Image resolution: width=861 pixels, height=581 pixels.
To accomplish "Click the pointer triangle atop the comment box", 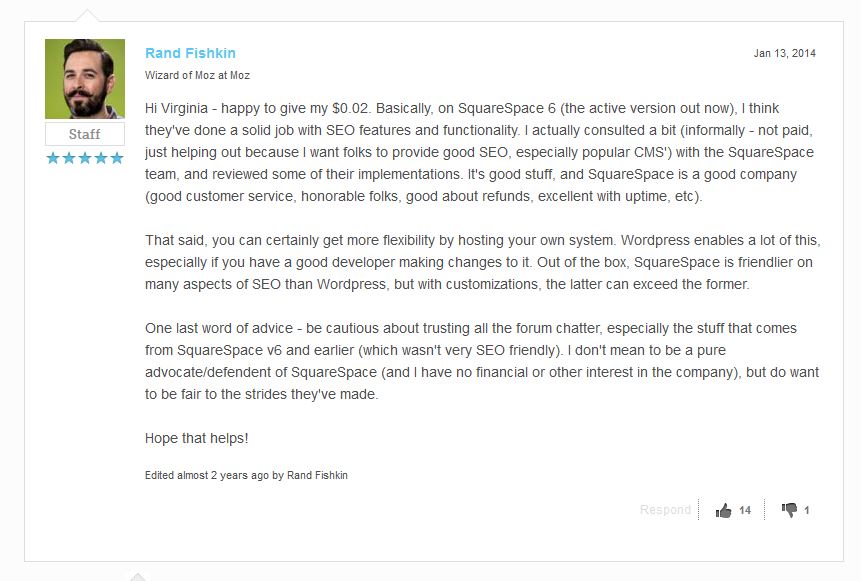I will [88, 16].
